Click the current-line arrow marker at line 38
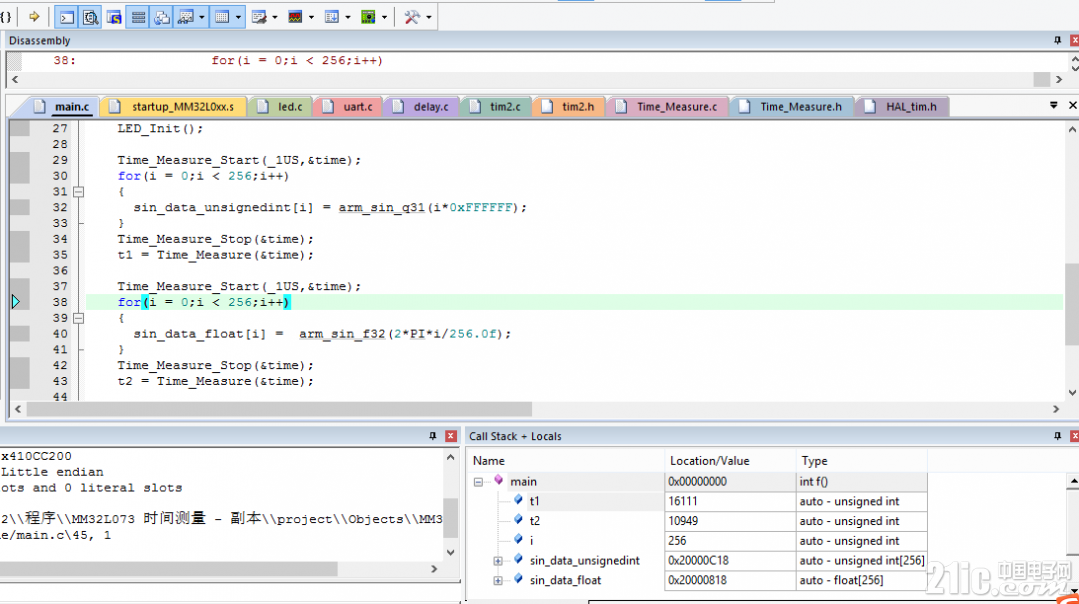 [15, 302]
